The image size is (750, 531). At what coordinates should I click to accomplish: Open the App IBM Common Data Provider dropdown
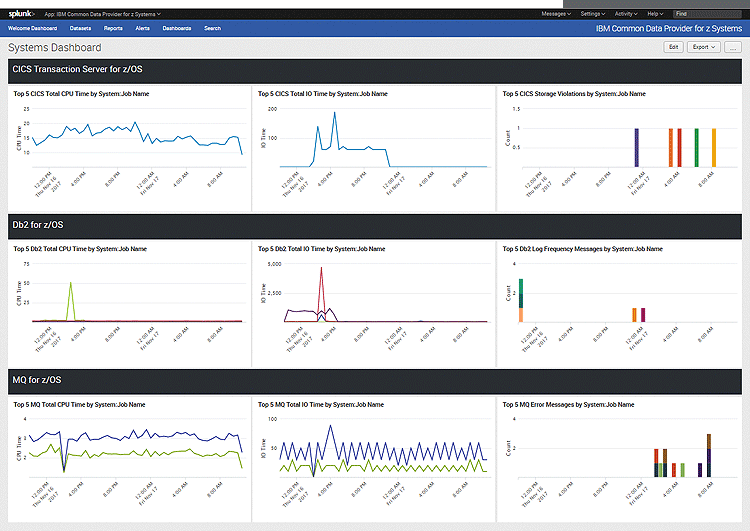(x=103, y=14)
